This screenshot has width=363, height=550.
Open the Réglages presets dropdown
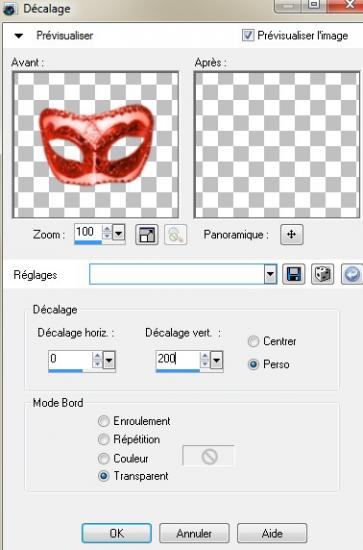click(270, 274)
